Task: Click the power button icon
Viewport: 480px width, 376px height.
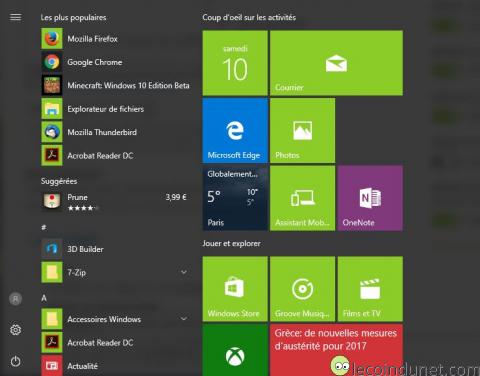Action: click(x=15, y=361)
